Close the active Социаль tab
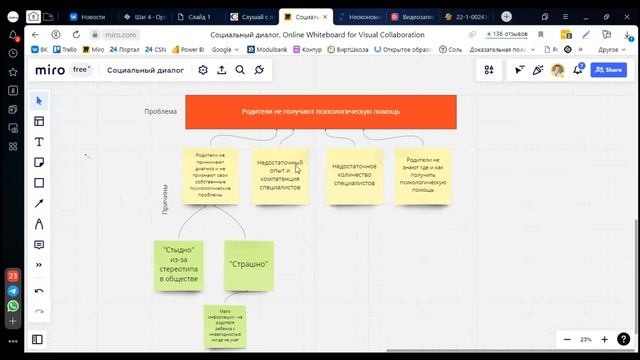This screenshot has width=640, height=360. coord(325,17)
